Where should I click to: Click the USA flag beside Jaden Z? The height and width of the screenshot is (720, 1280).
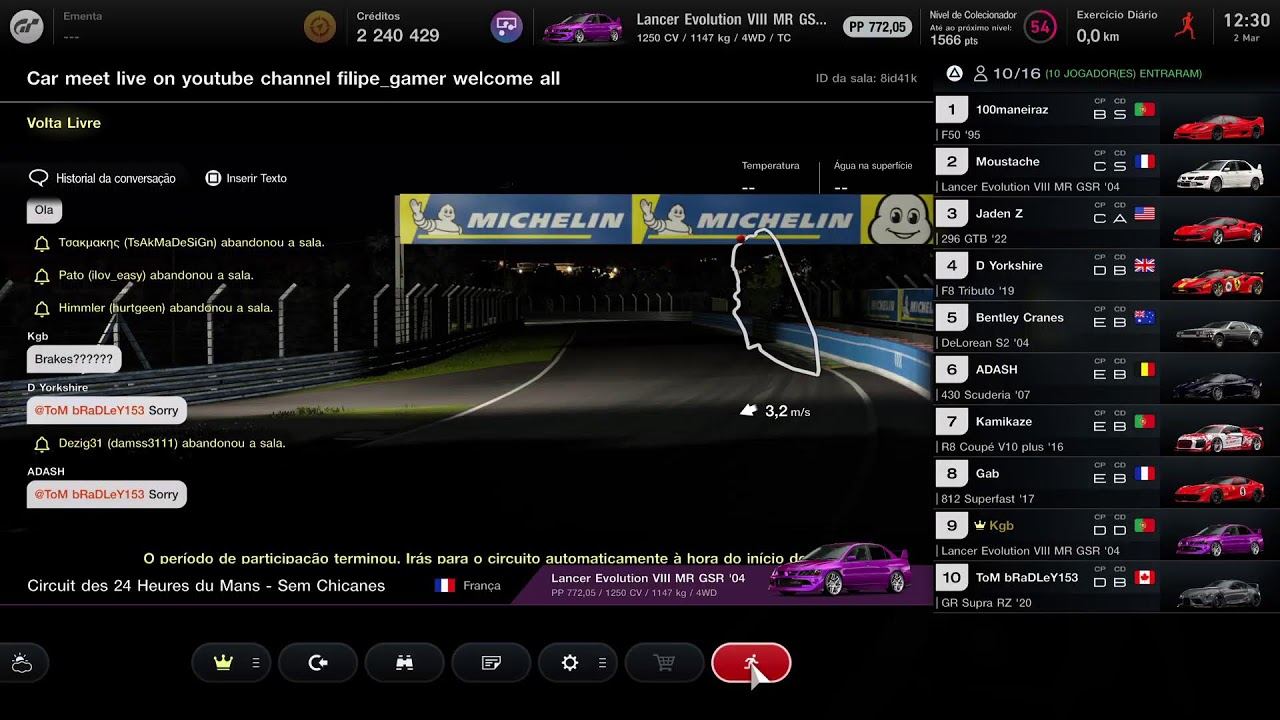pos(1145,213)
